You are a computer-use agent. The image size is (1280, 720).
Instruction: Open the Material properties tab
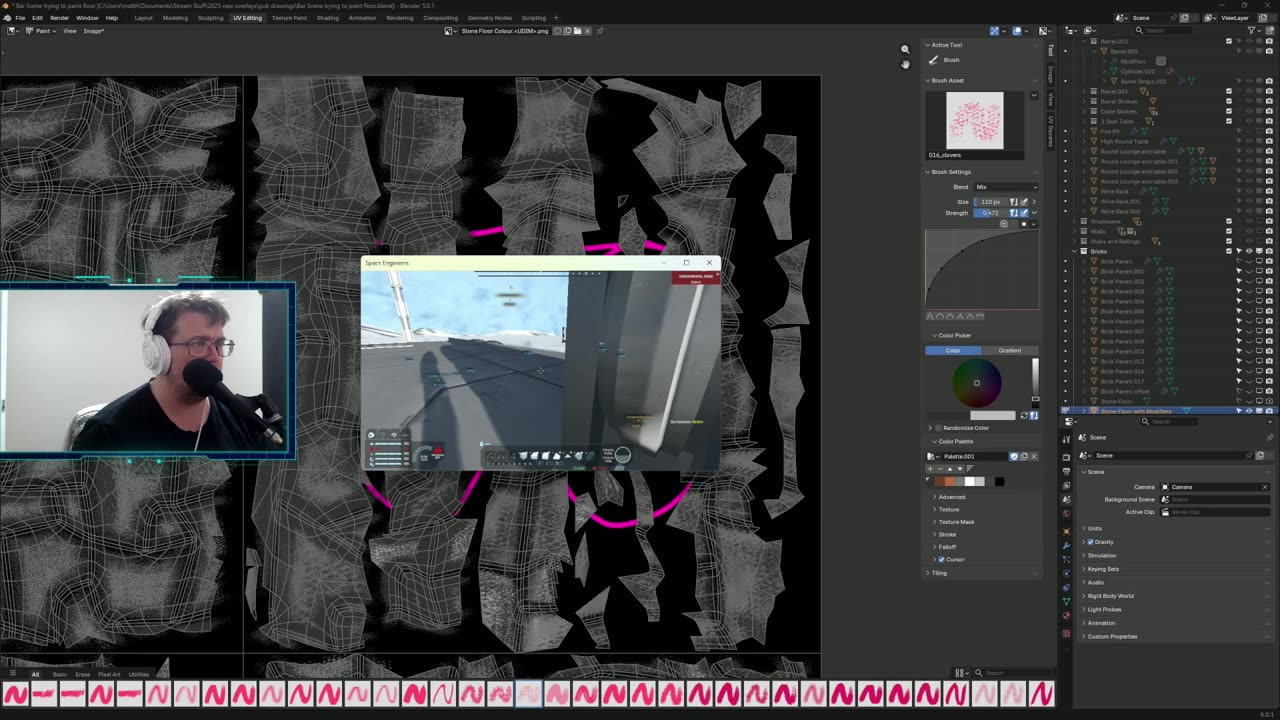pyautogui.click(x=1067, y=615)
